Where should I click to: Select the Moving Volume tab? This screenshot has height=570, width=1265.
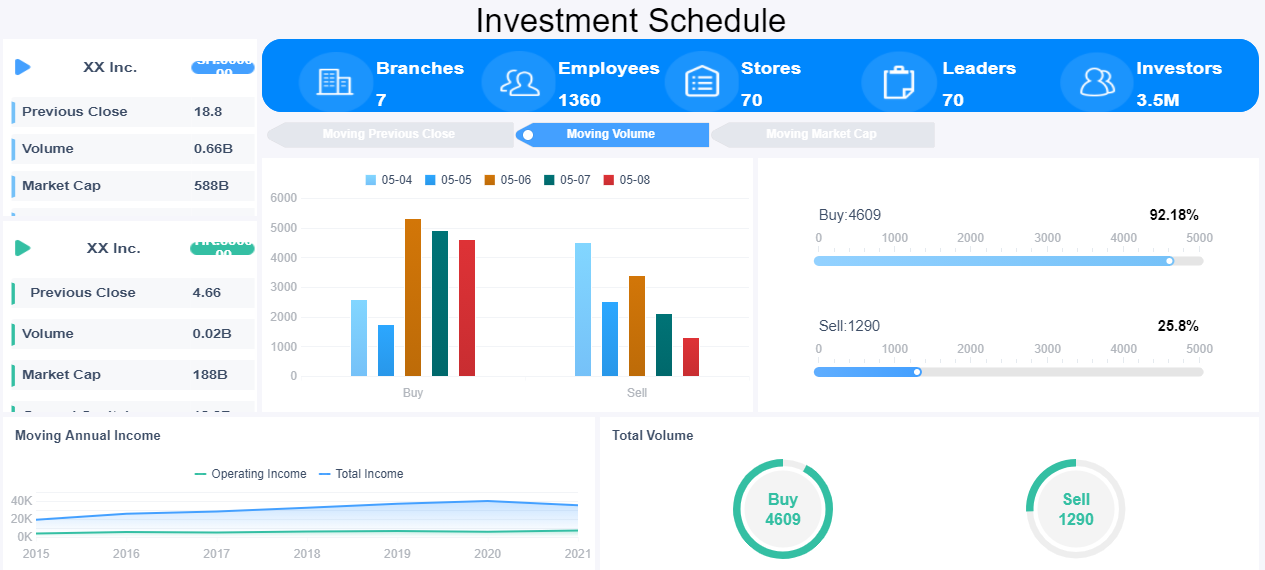coord(612,134)
